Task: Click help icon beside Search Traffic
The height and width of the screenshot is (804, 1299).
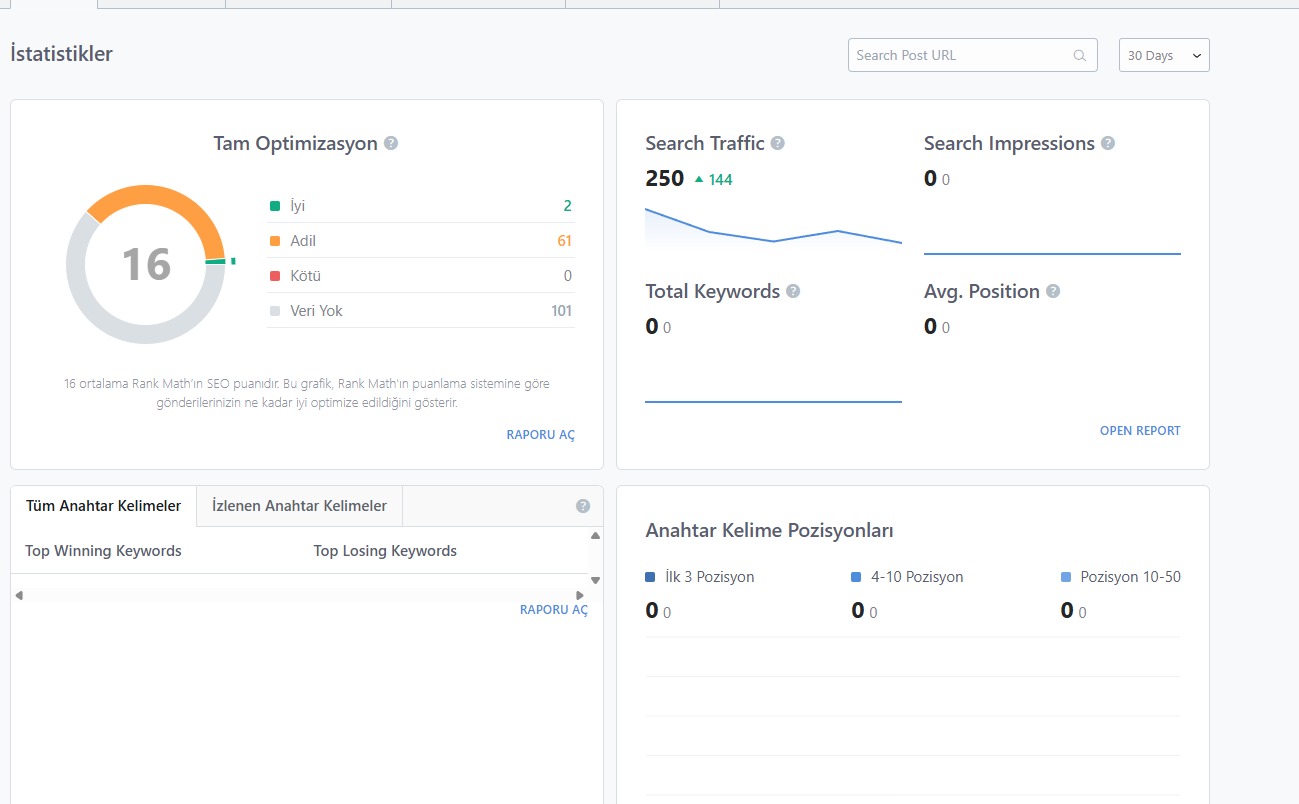Action: pos(777,143)
